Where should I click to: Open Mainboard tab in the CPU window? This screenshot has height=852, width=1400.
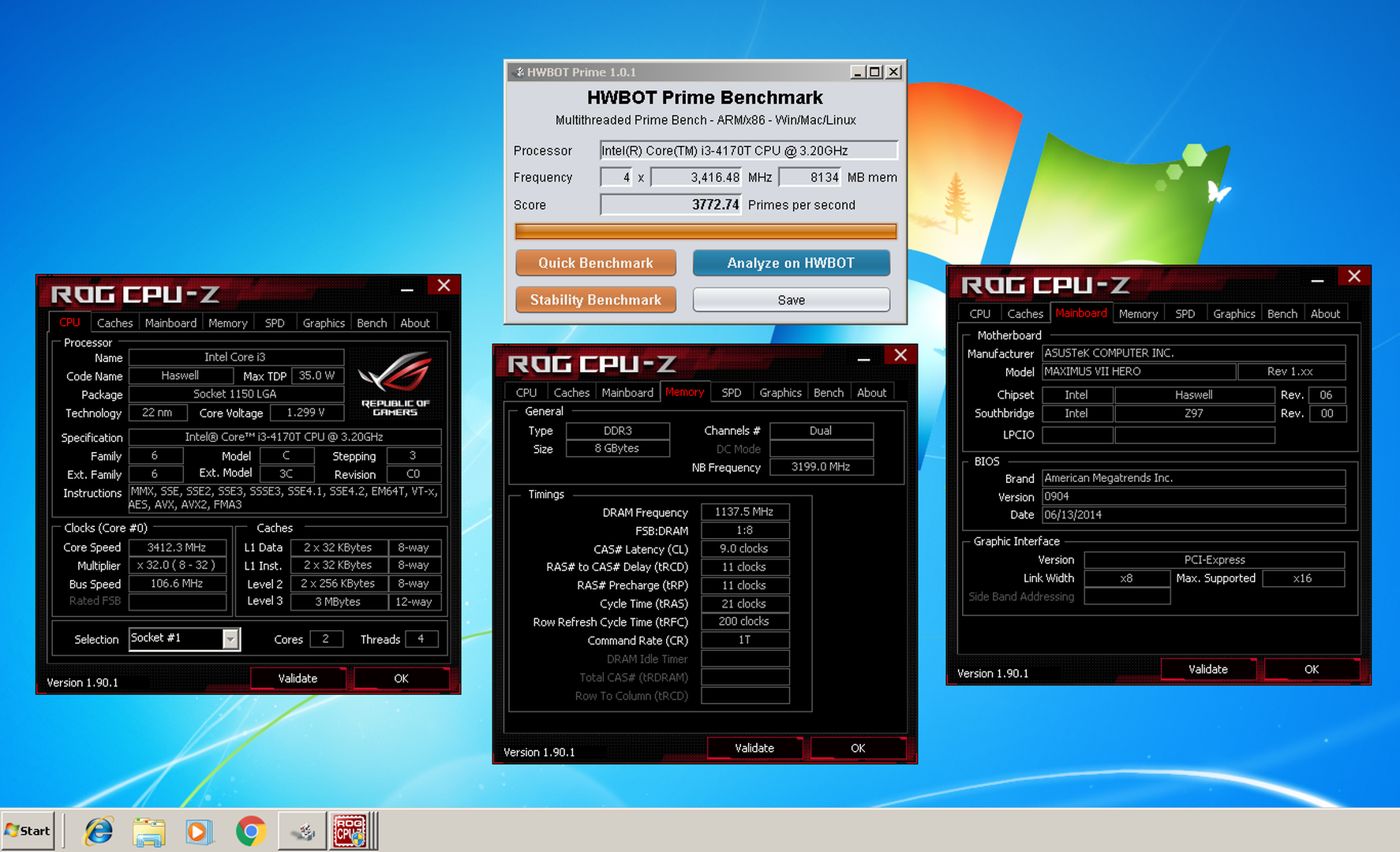pos(170,323)
